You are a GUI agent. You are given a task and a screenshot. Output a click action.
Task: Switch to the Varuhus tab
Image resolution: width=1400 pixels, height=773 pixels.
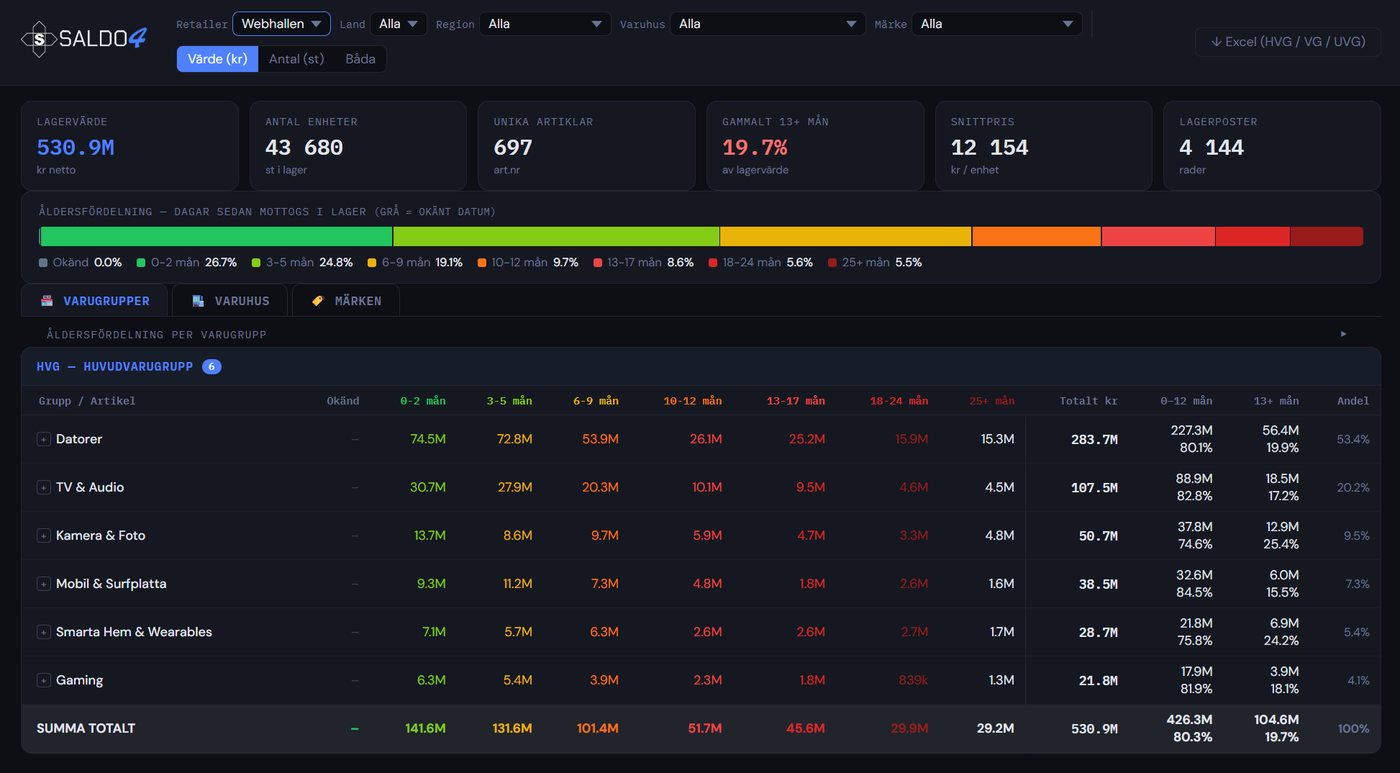point(230,301)
